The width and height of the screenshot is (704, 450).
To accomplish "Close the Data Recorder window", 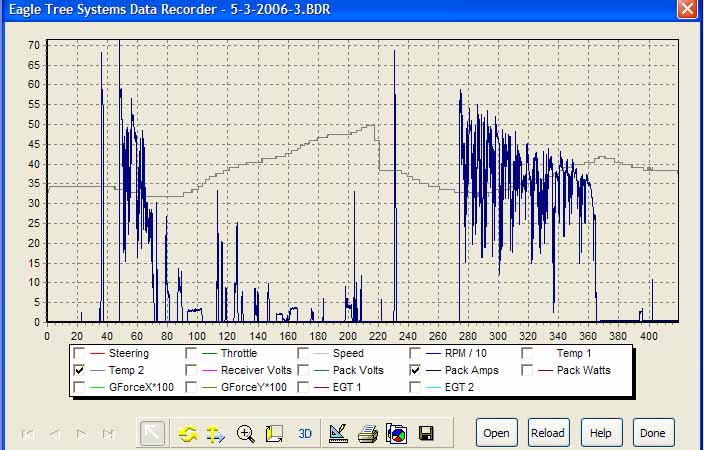I will (686, 9).
